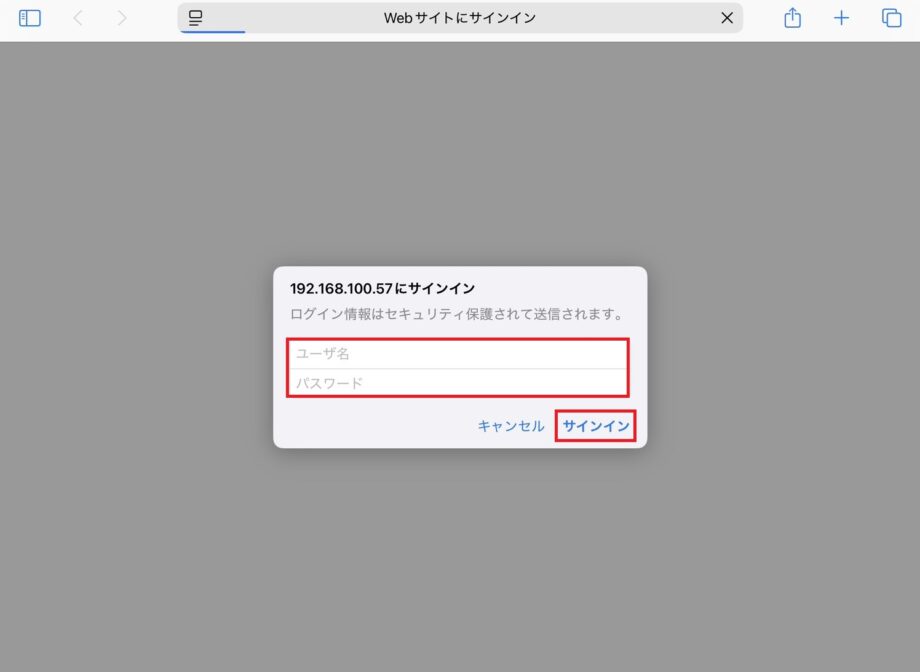The image size is (920, 672).
Task: Click blank dialog area left of キャンセル
Action: point(370,426)
